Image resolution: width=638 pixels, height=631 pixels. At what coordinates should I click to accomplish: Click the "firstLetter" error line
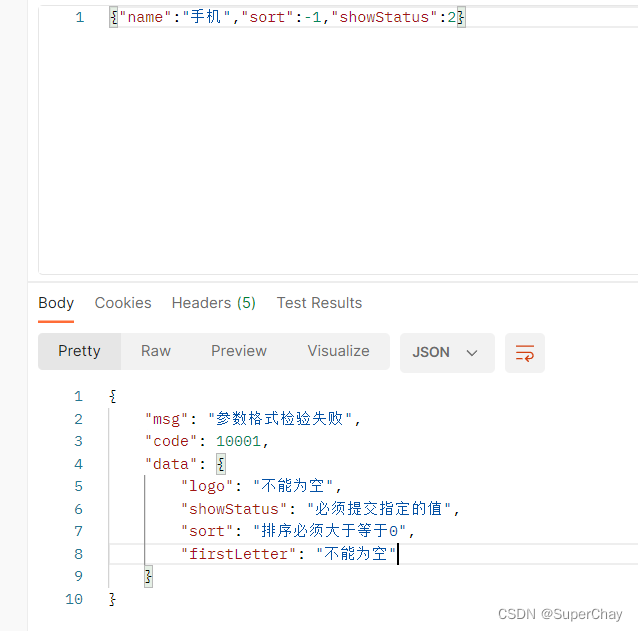(x=288, y=554)
